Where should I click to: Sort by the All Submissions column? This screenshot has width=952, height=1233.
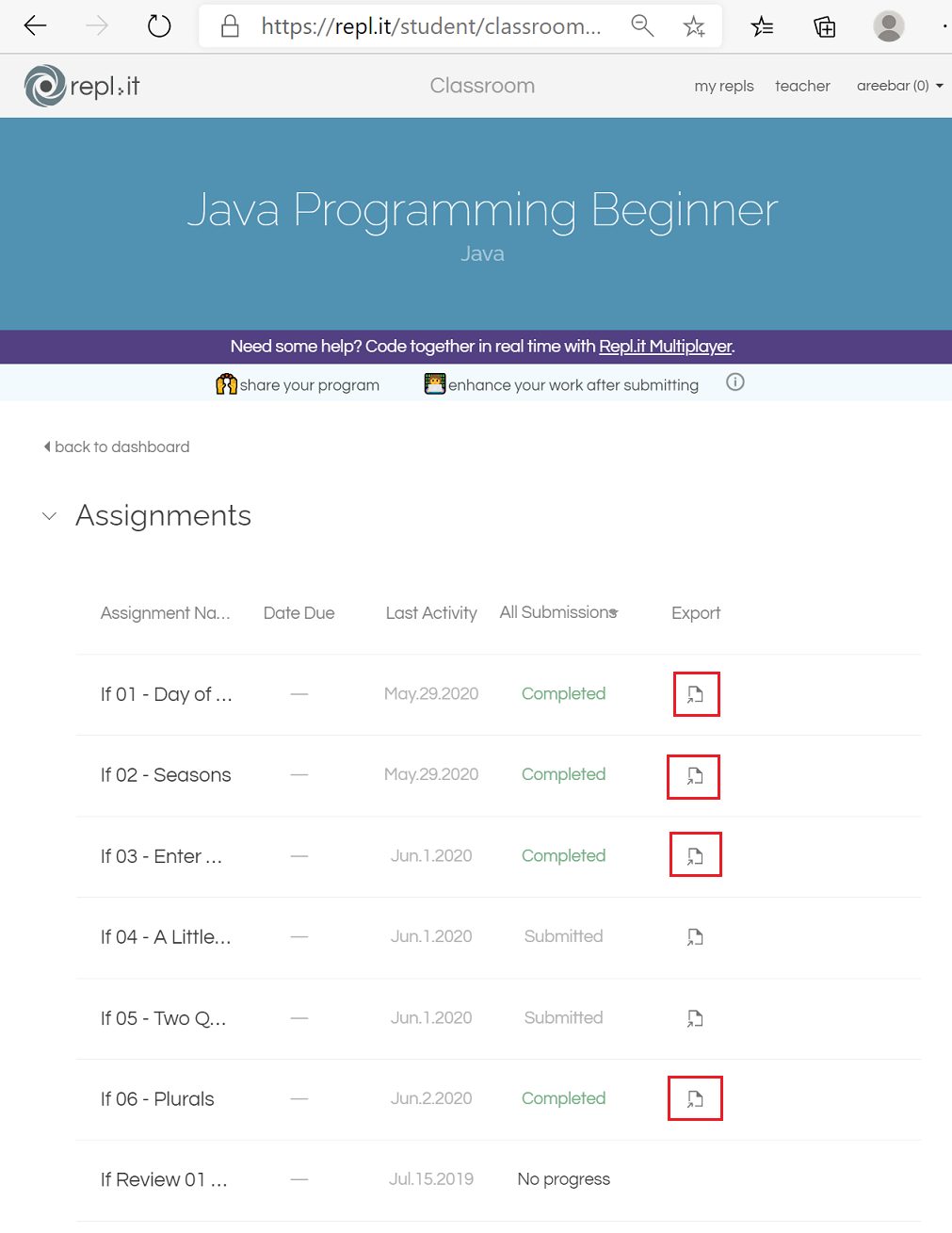[558, 612]
